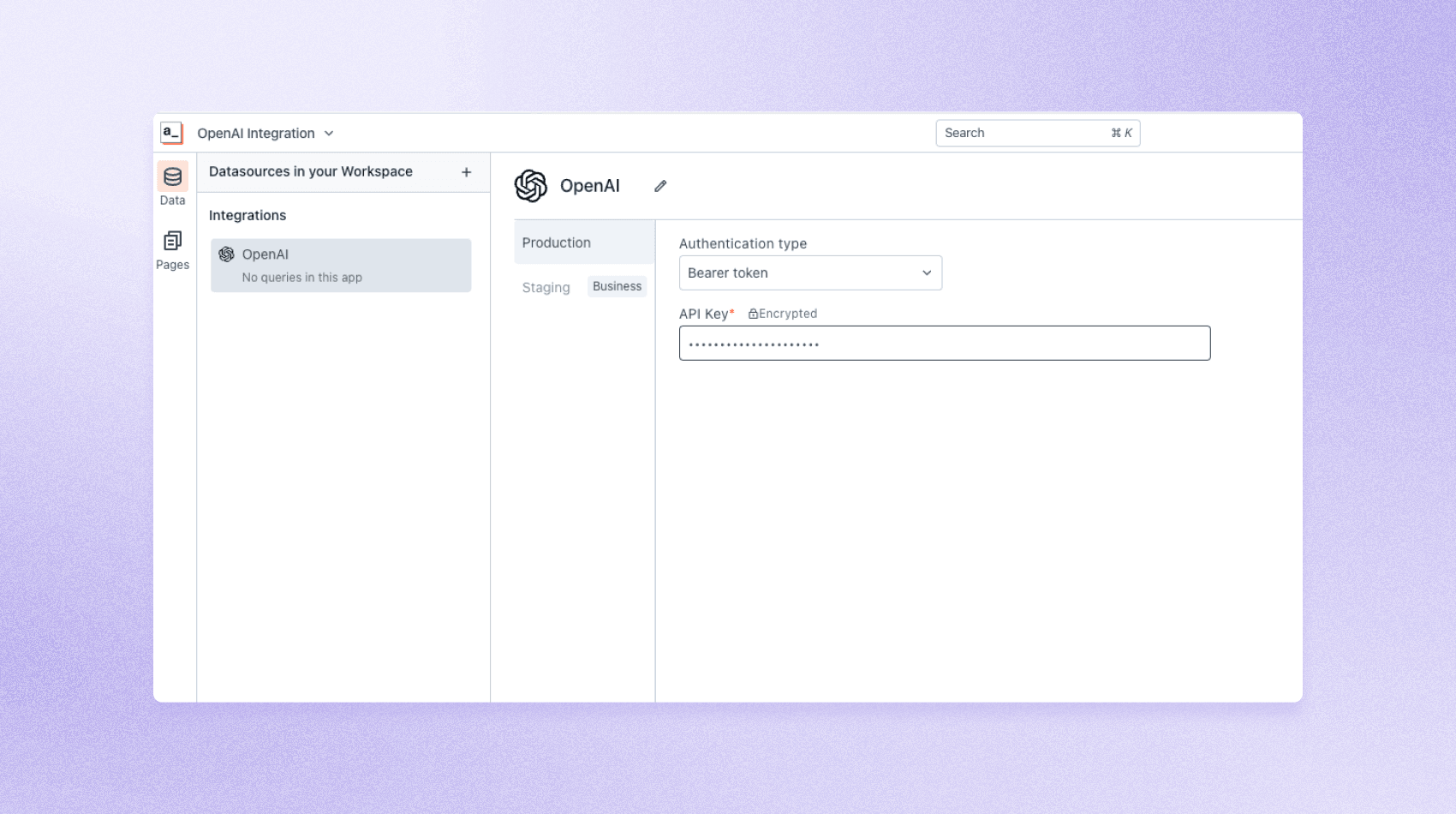This screenshot has width=1456, height=814.
Task: Expand the OpenAI Integration app name dropdown
Action: point(329,133)
